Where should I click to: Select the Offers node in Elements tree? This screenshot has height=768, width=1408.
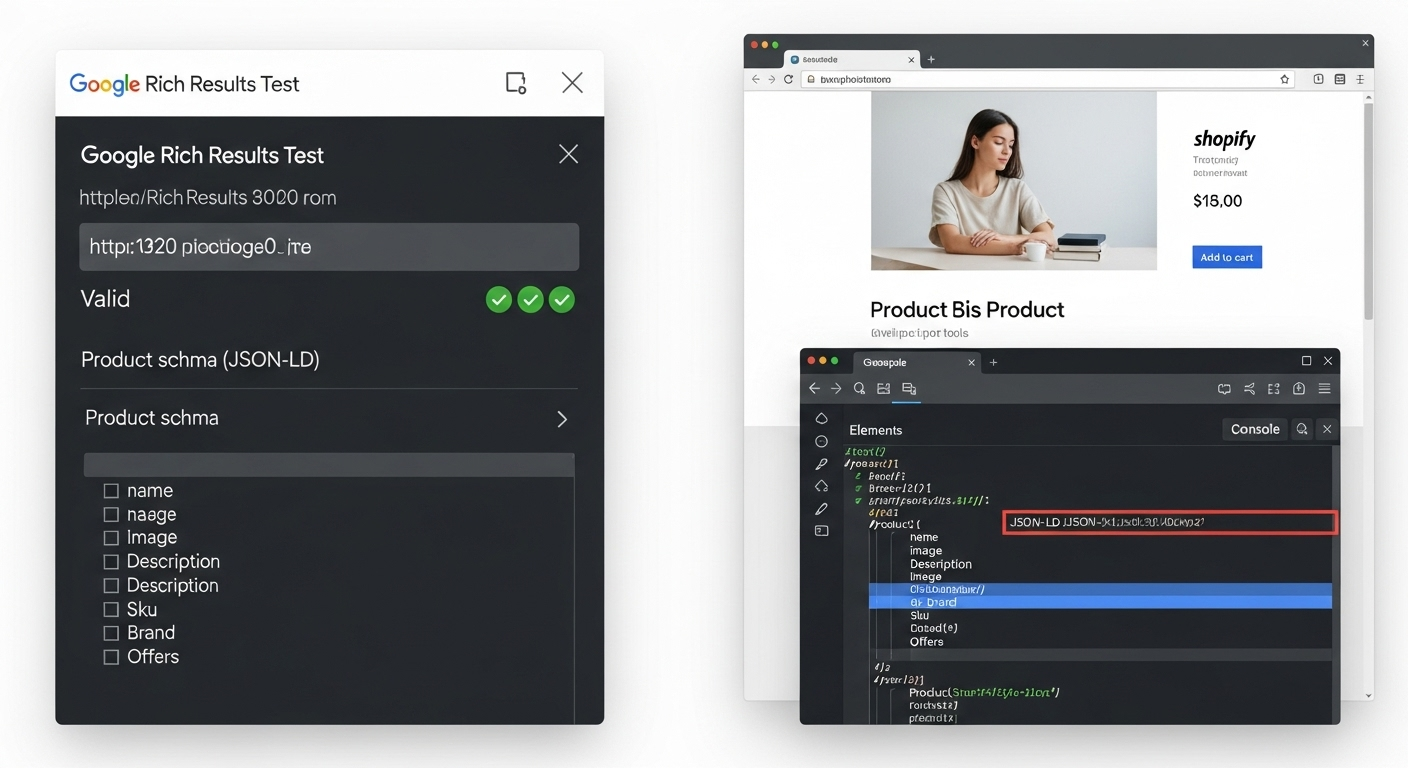tap(926, 642)
